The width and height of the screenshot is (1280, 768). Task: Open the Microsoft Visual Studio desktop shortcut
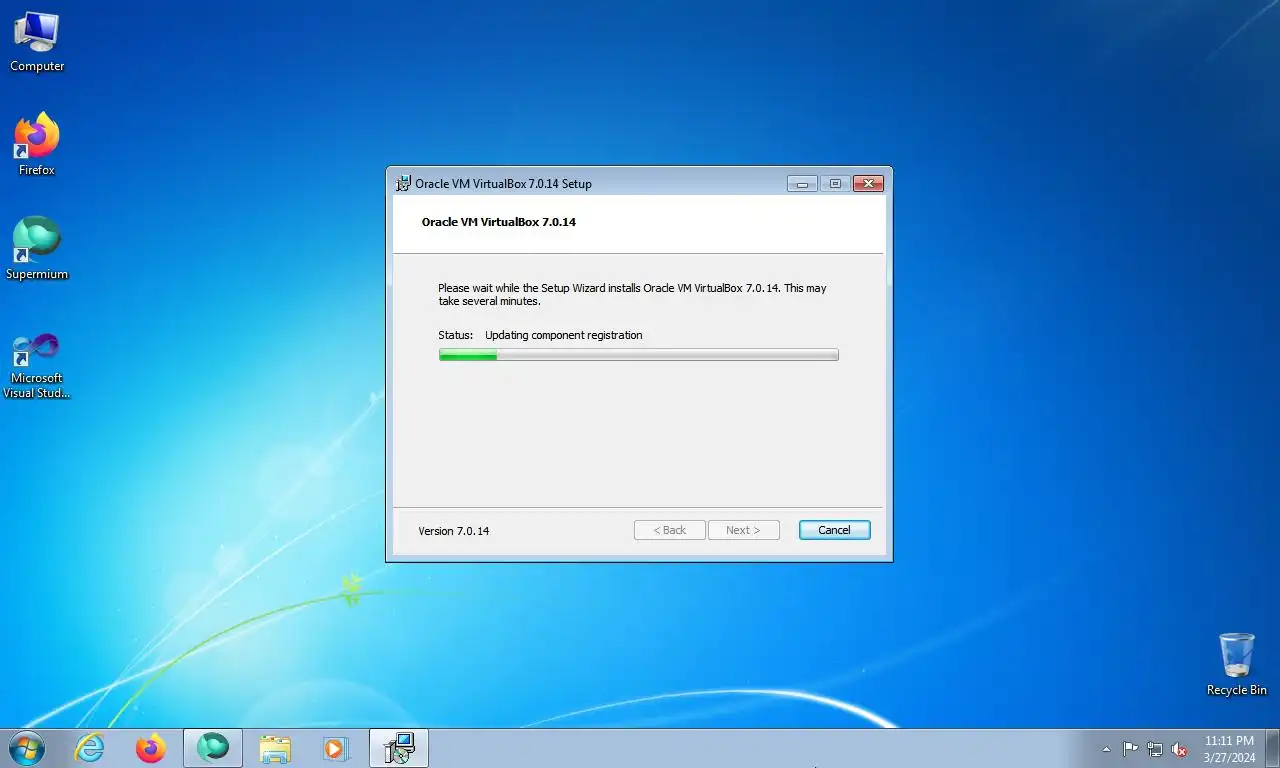click(x=37, y=365)
